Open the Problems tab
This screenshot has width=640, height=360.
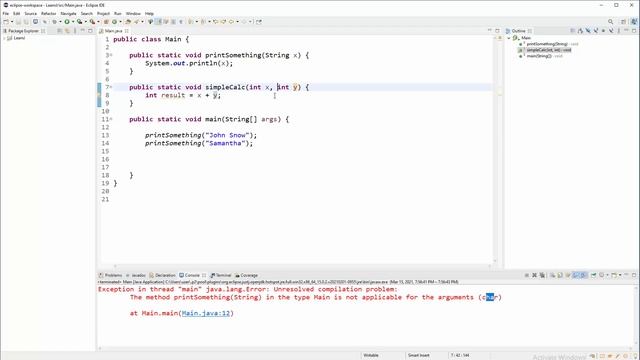coord(111,276)
